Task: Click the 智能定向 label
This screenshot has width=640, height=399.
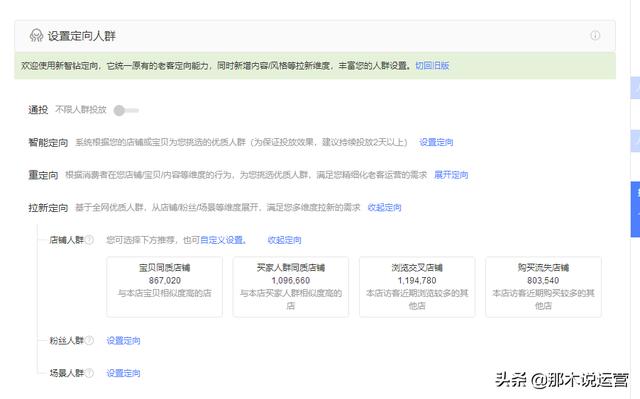Action: point(48,142)
